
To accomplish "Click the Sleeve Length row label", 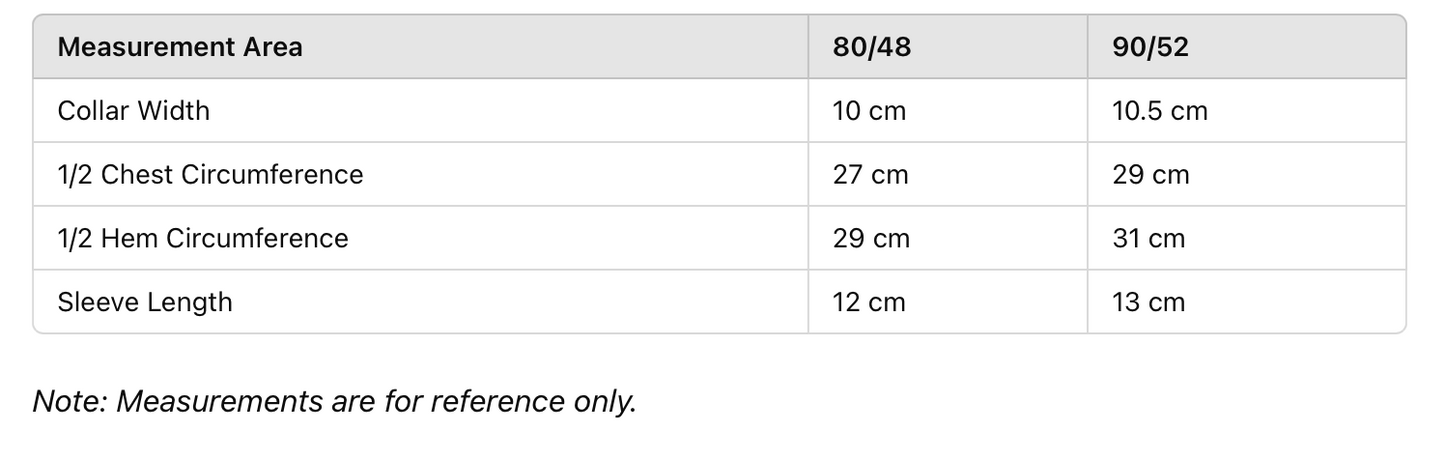I will click(x=145, y=302).
